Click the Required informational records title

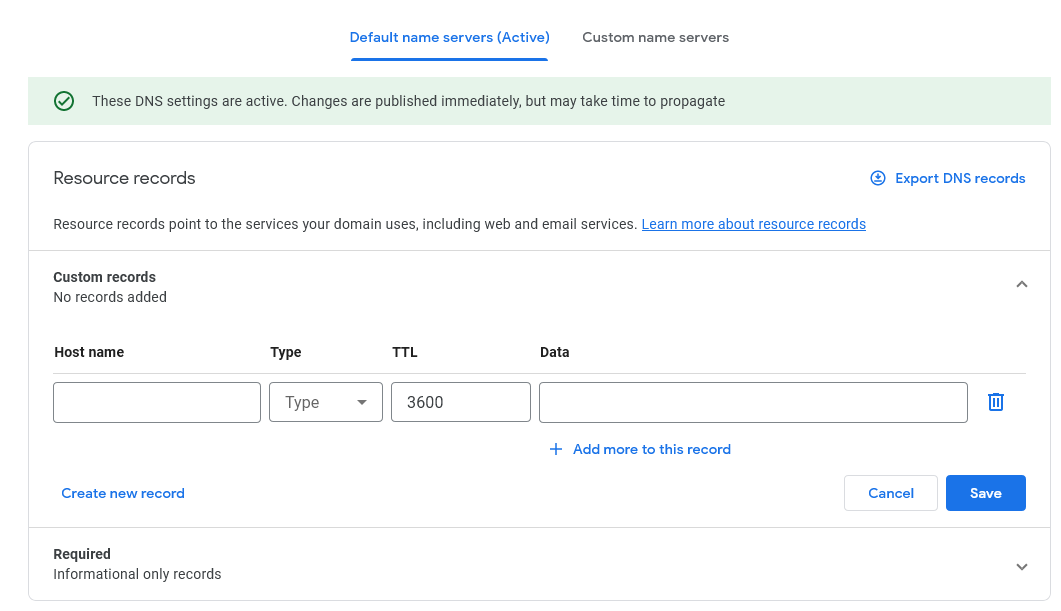click(82, 554)
